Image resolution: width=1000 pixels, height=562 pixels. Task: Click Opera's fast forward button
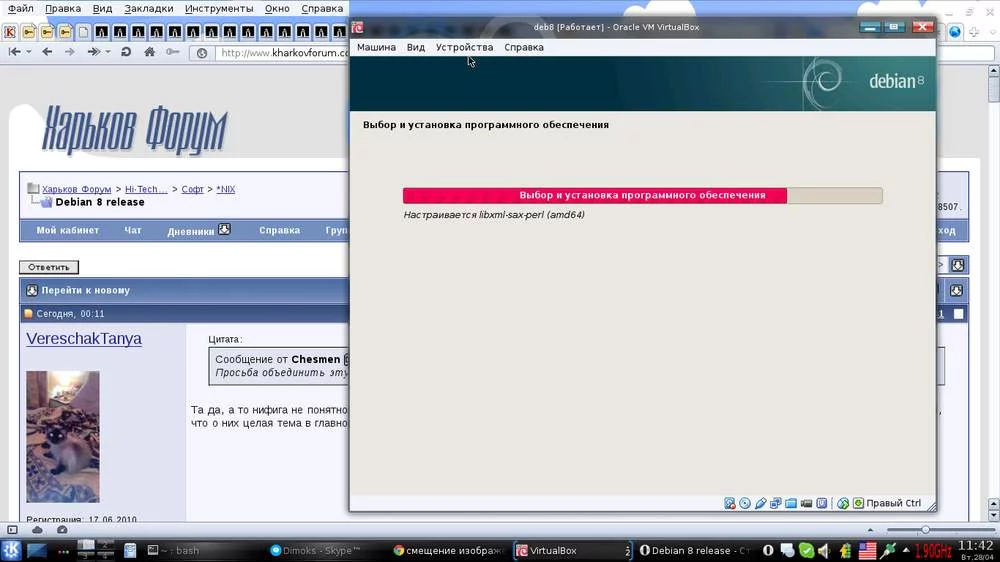coord(94,52)
